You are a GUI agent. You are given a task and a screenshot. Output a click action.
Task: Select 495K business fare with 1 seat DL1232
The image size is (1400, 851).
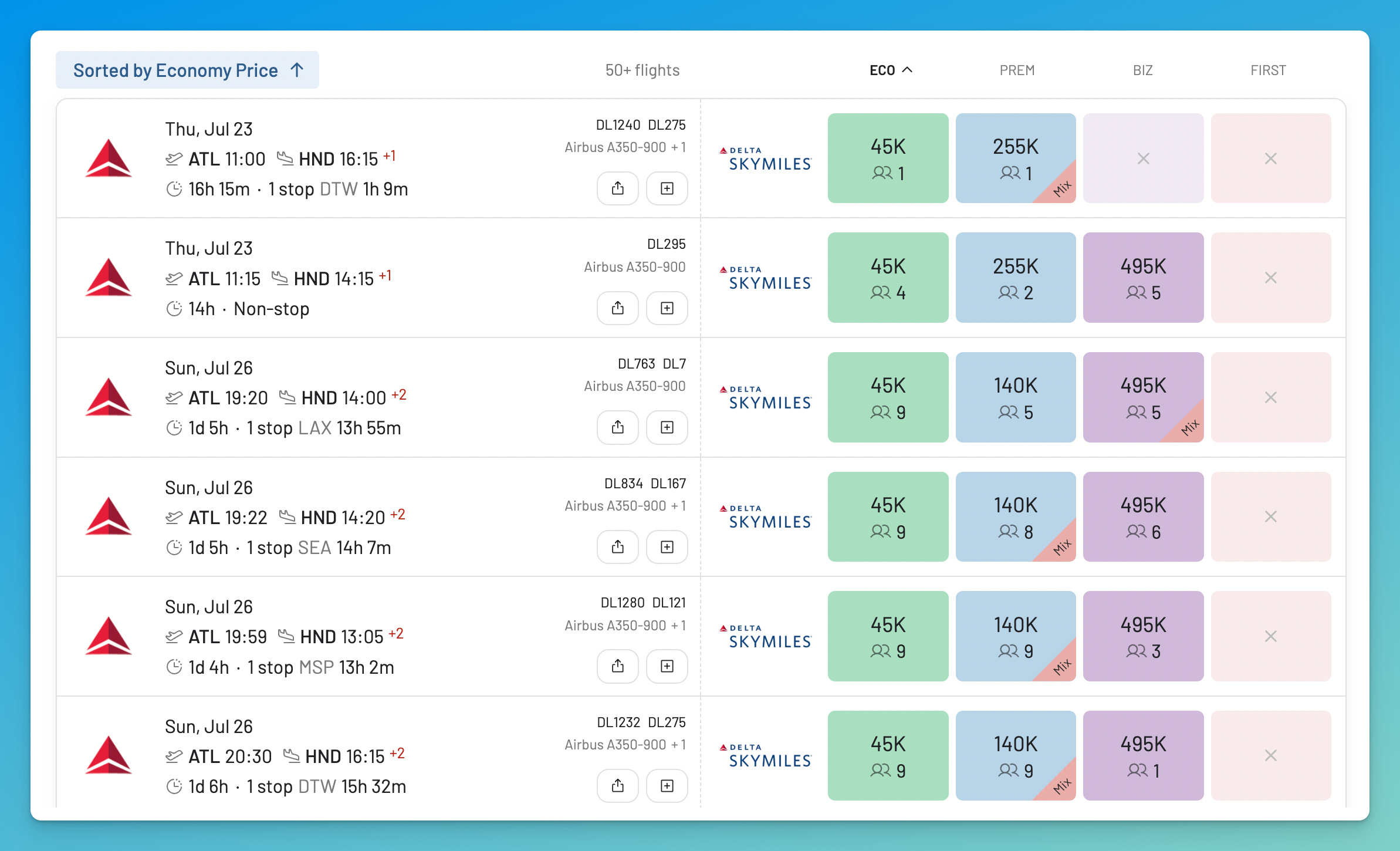(x=1143, y=755)
